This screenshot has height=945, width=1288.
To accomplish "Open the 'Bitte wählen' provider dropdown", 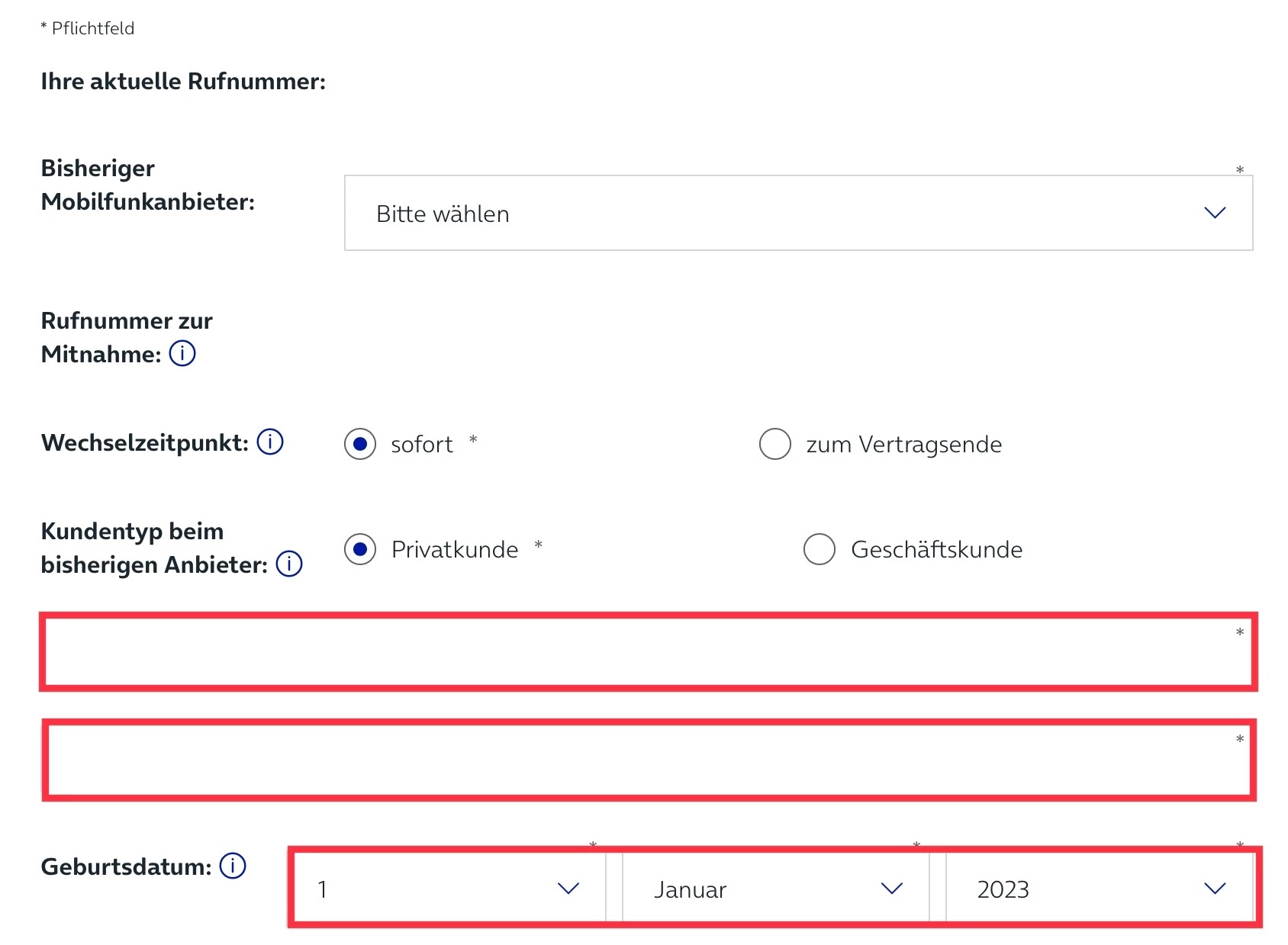I will click(x=797, y=213).
